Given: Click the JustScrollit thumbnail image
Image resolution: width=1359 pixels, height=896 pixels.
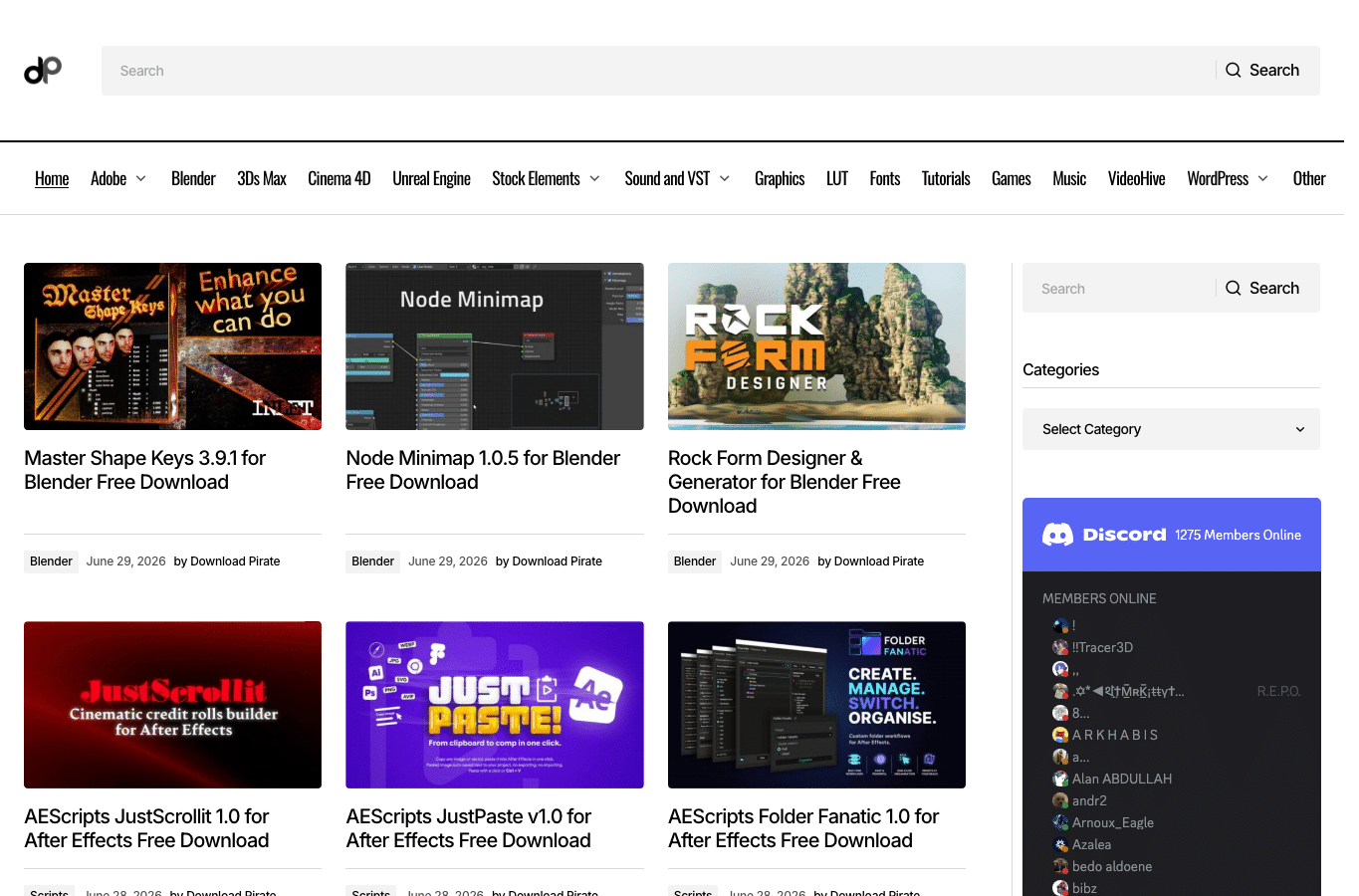Looking at the screenshot, I should 172,705.
